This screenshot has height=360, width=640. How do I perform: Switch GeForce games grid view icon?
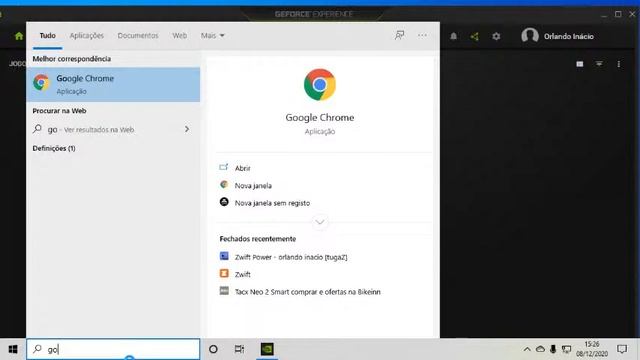[580, 64]
